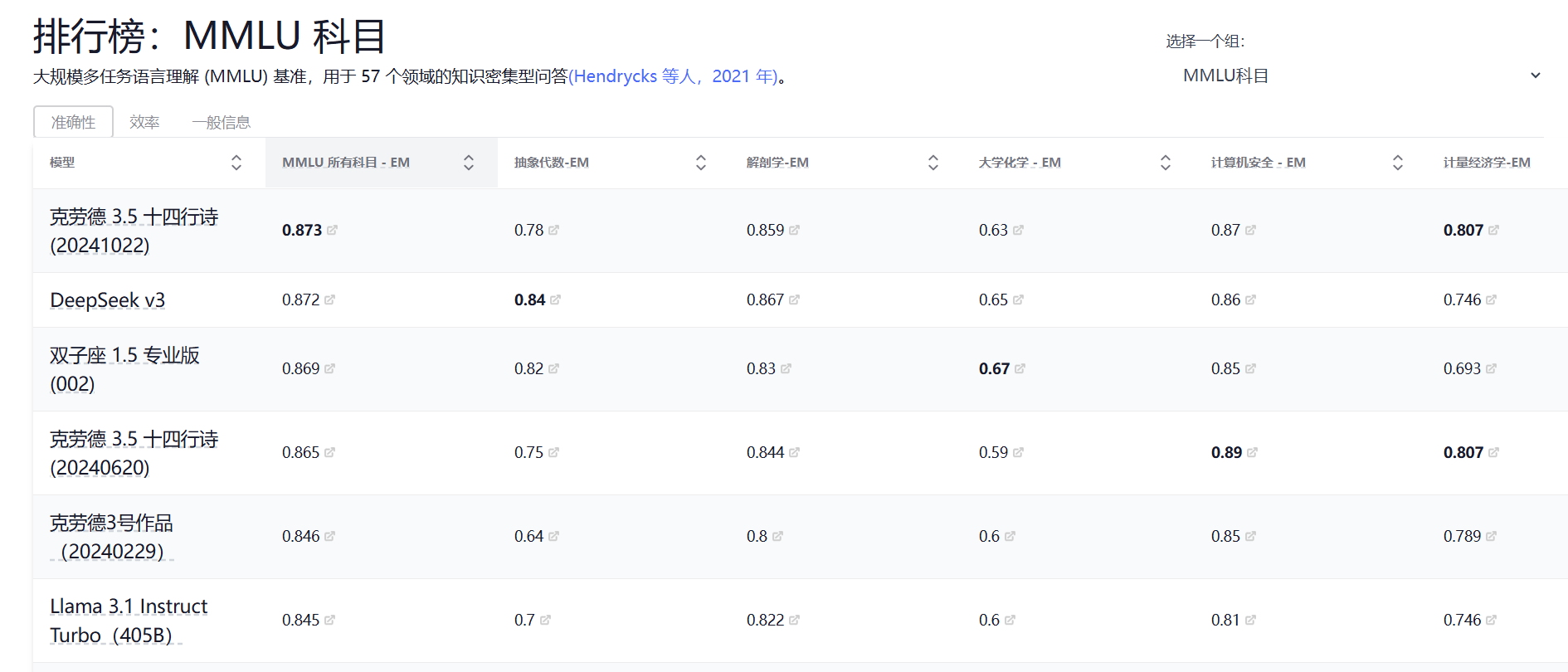Sort table by 模型 column
The image size is (1568, 672).
[x=236, y=163]
